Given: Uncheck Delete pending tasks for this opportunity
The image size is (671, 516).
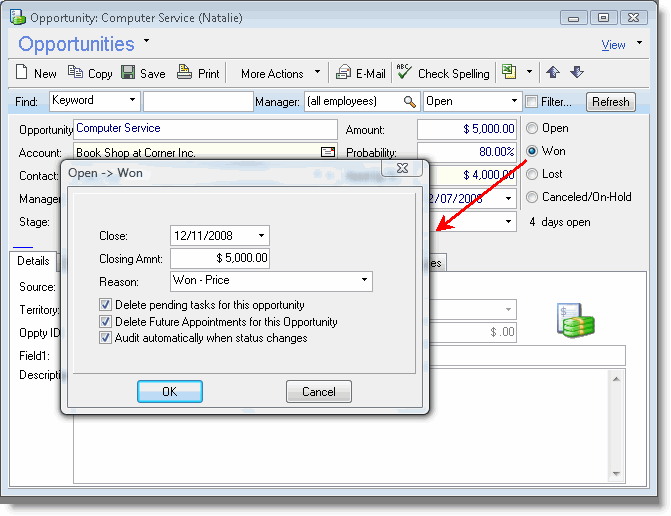Looking at the screenshot, I should coord(106,305).
